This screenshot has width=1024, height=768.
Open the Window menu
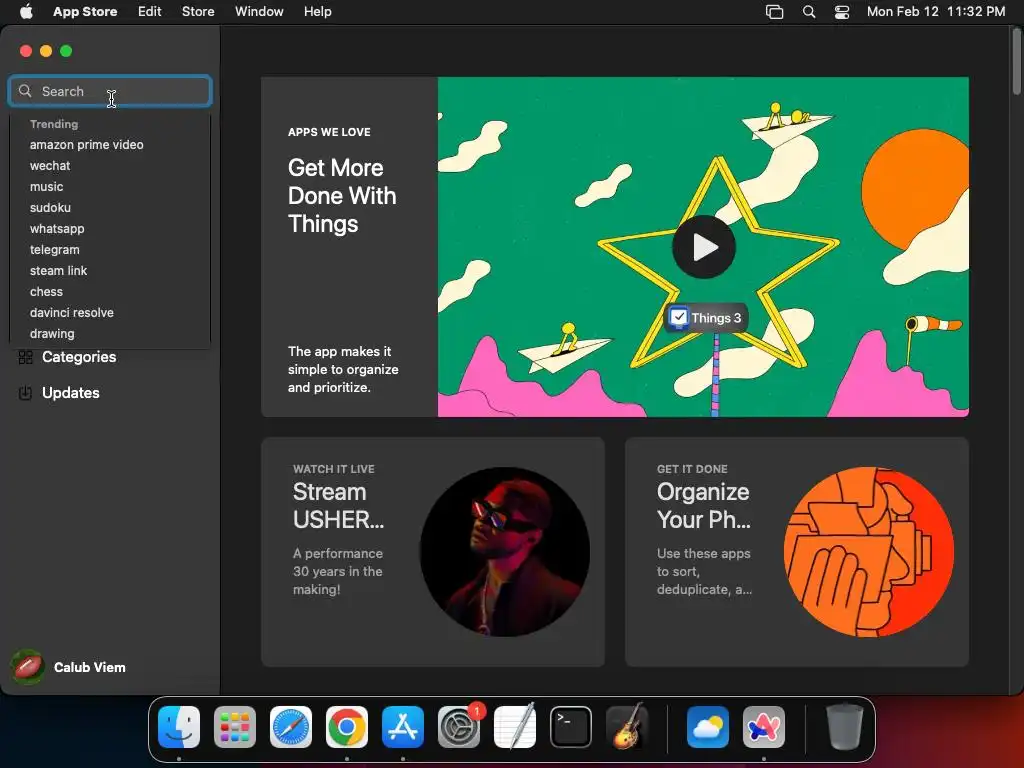tap(259, 12)
